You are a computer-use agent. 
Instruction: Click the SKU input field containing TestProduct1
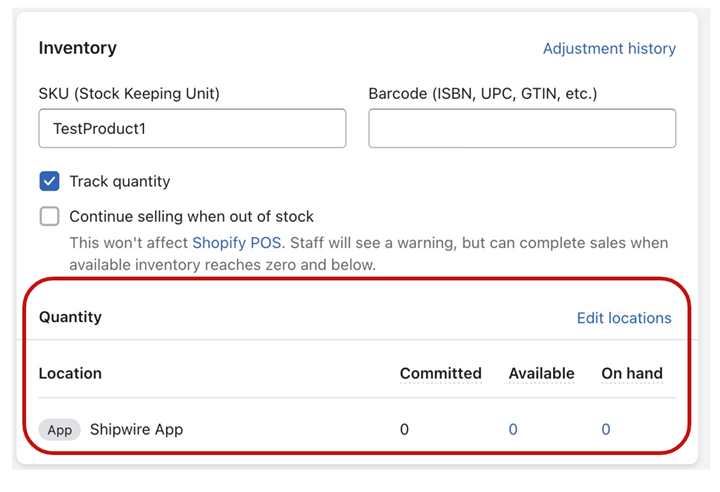point(192,129)
